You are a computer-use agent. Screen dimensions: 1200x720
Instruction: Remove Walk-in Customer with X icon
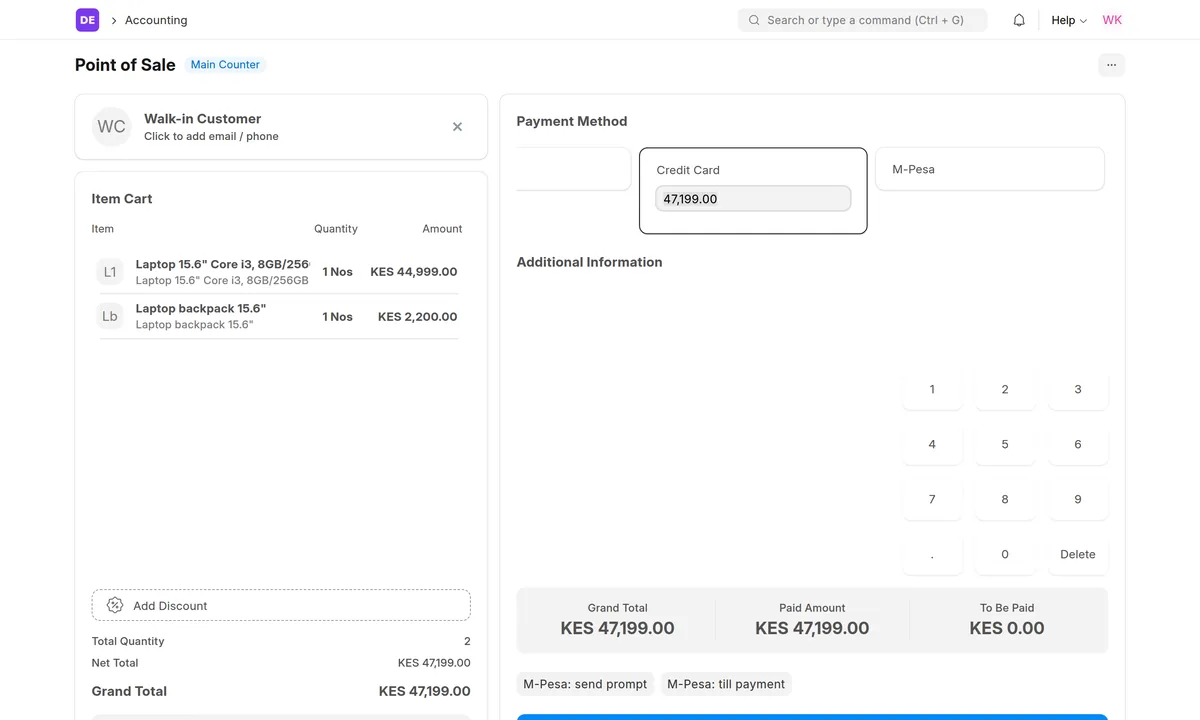pos(457,127)
